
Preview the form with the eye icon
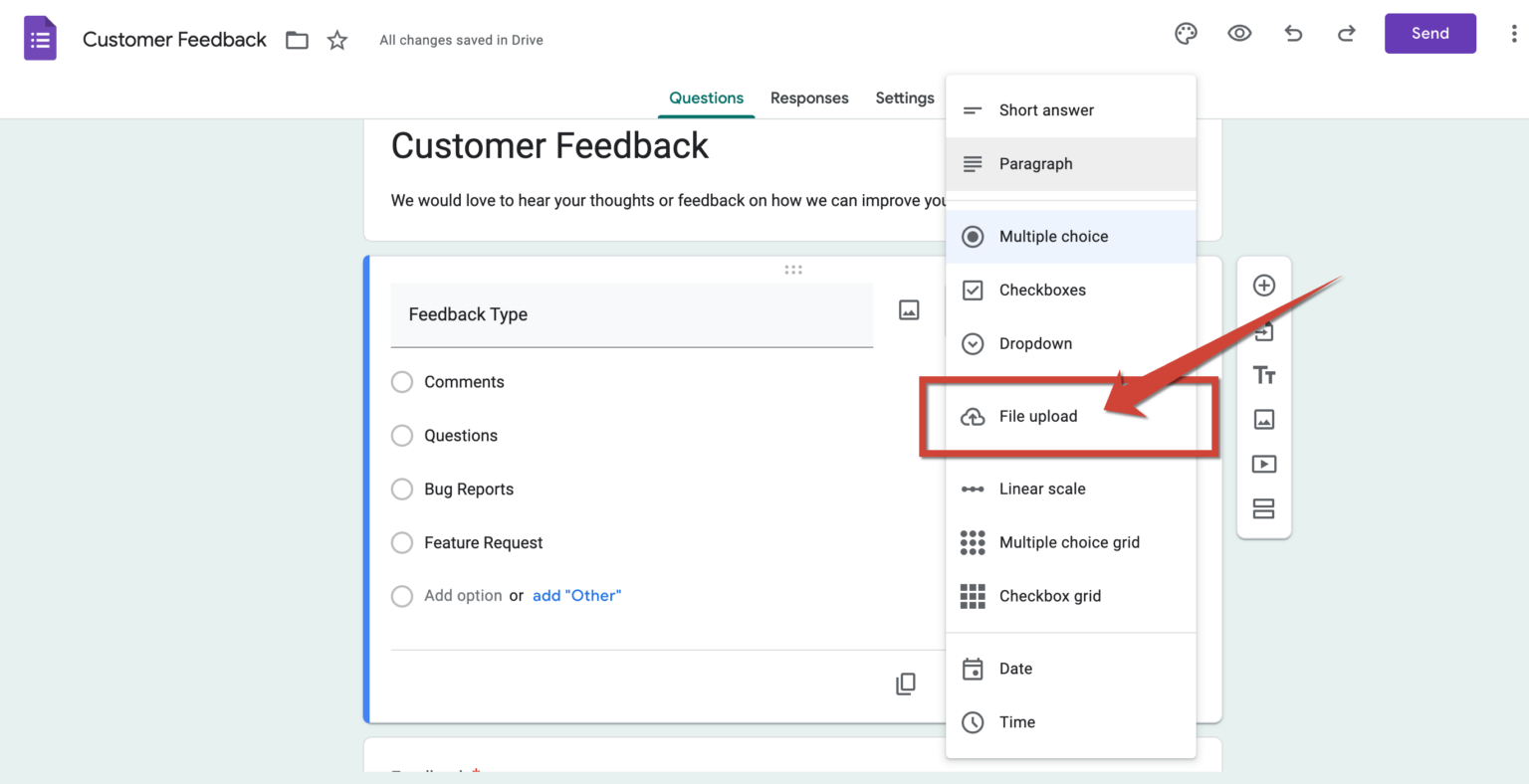tap(1239, 33)
